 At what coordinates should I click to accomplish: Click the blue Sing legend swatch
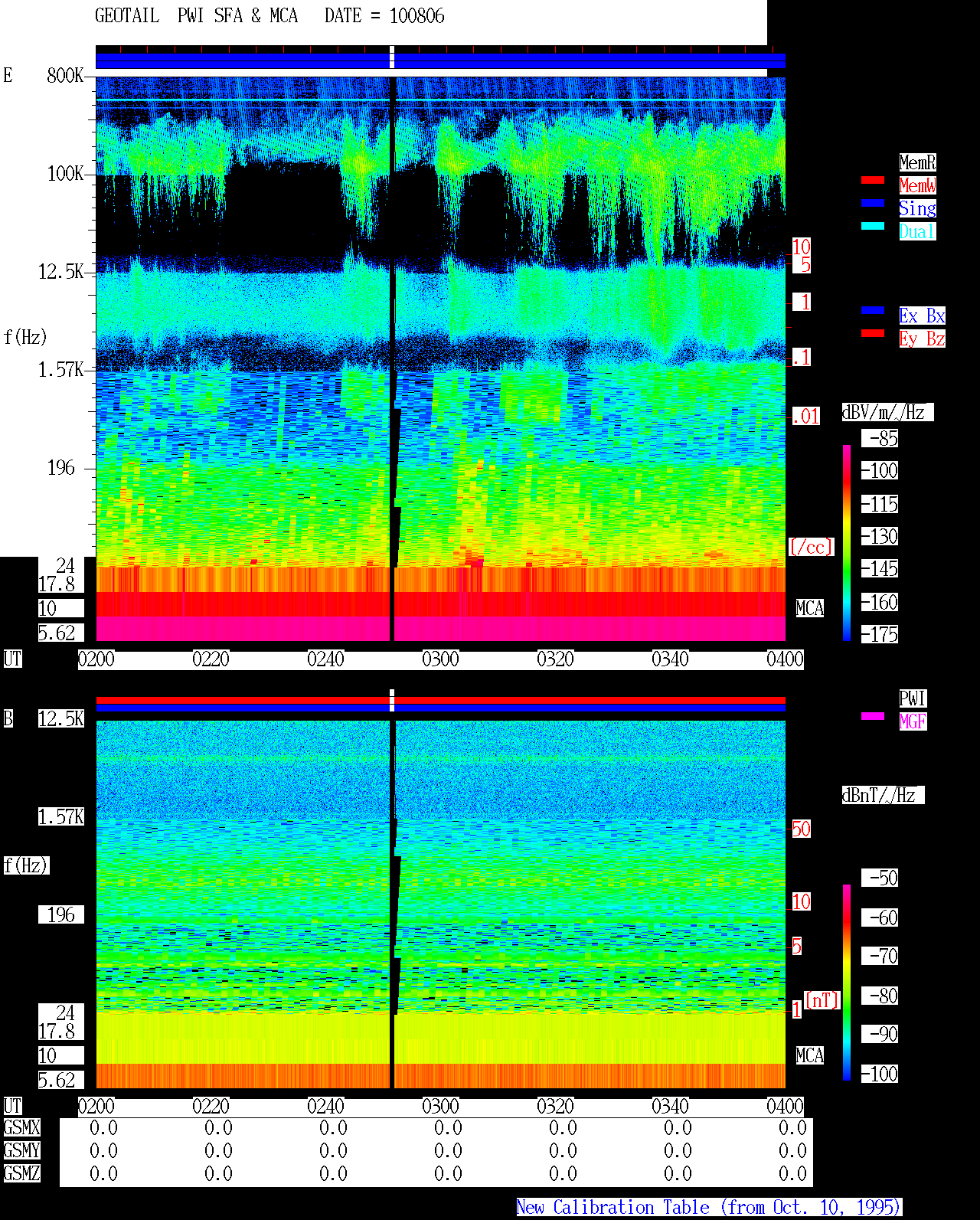point(873,203)
